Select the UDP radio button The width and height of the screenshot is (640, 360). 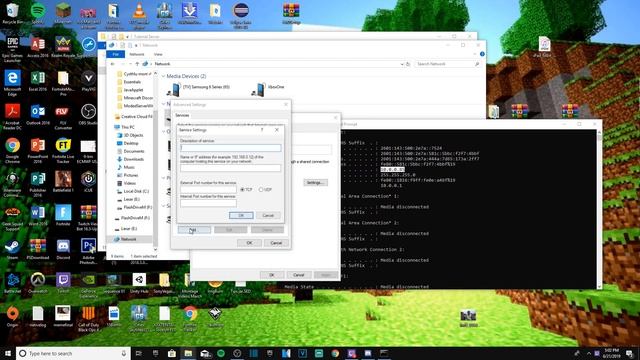coord(261,190)
